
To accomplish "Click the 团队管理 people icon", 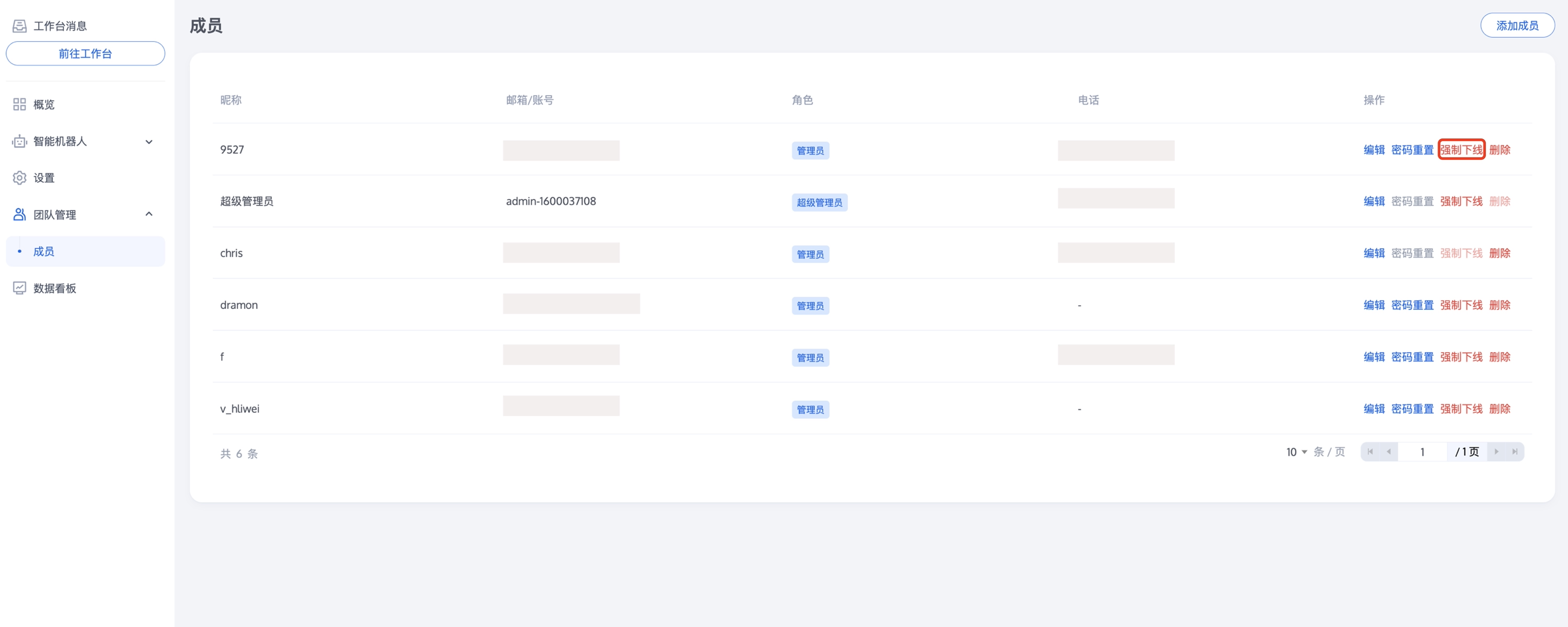I will [19, 214].
